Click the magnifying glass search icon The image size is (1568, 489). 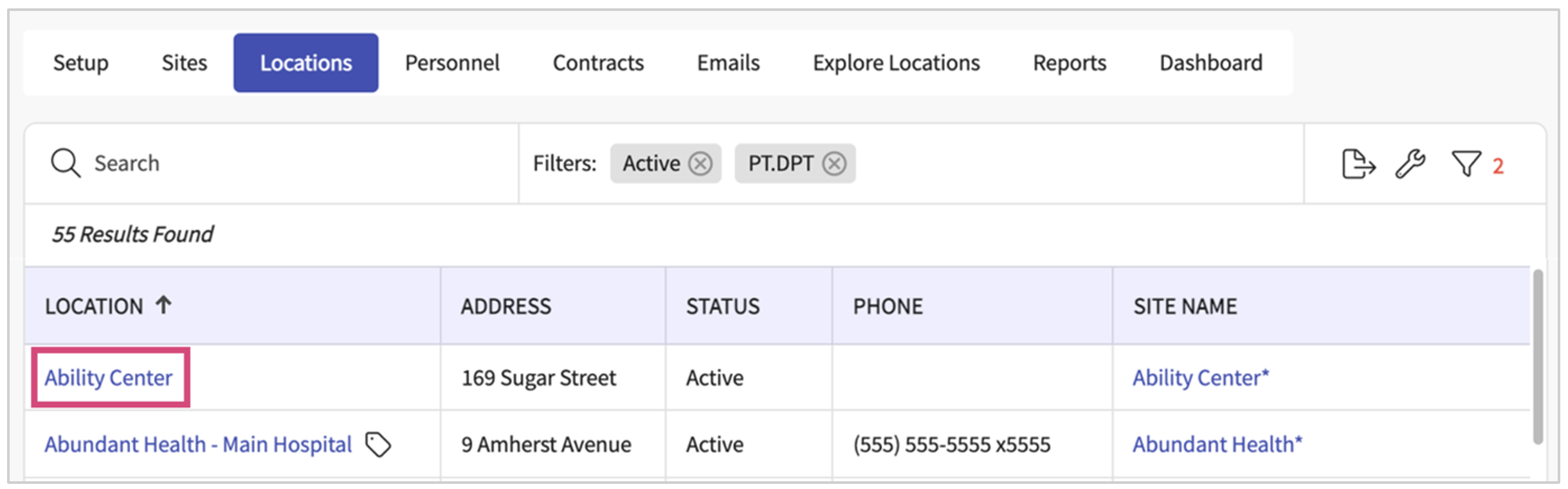point(65,163)
